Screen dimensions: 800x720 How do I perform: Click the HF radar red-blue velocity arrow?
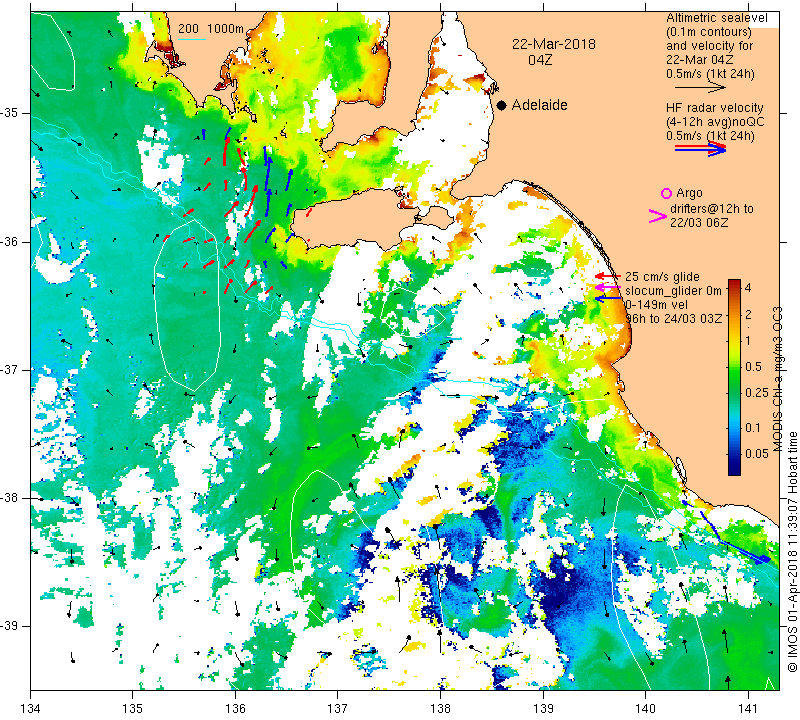(x=701, y=148)
